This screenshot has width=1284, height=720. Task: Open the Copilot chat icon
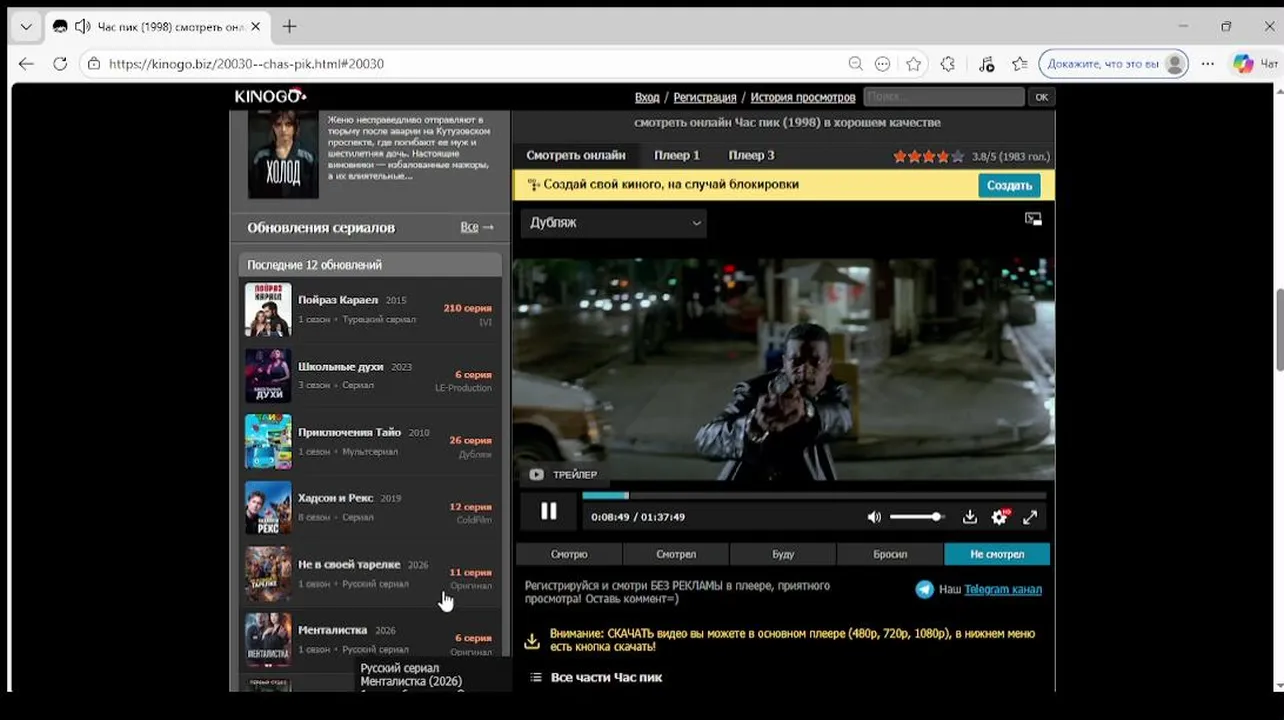(1243, 63)
